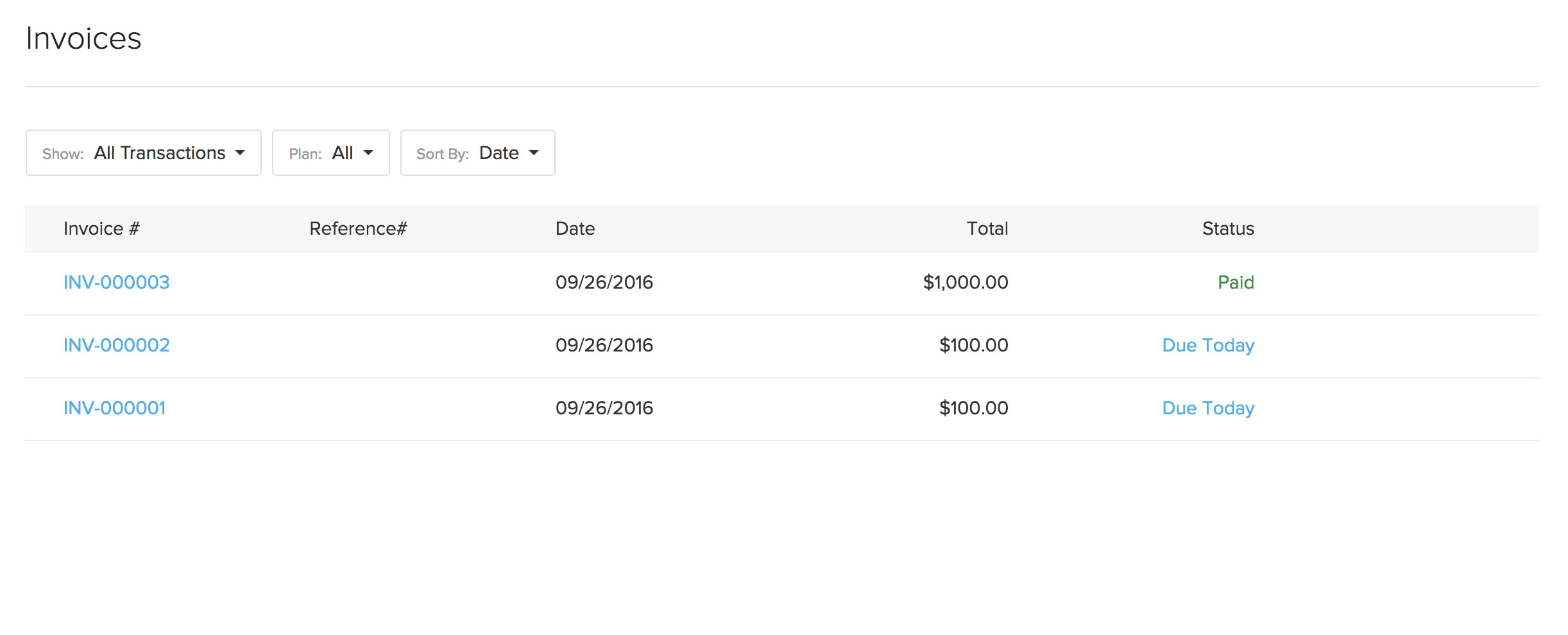This screenshot has width=1568, height=635.
Task: Click the Date column header
Action: pos(575,228)
